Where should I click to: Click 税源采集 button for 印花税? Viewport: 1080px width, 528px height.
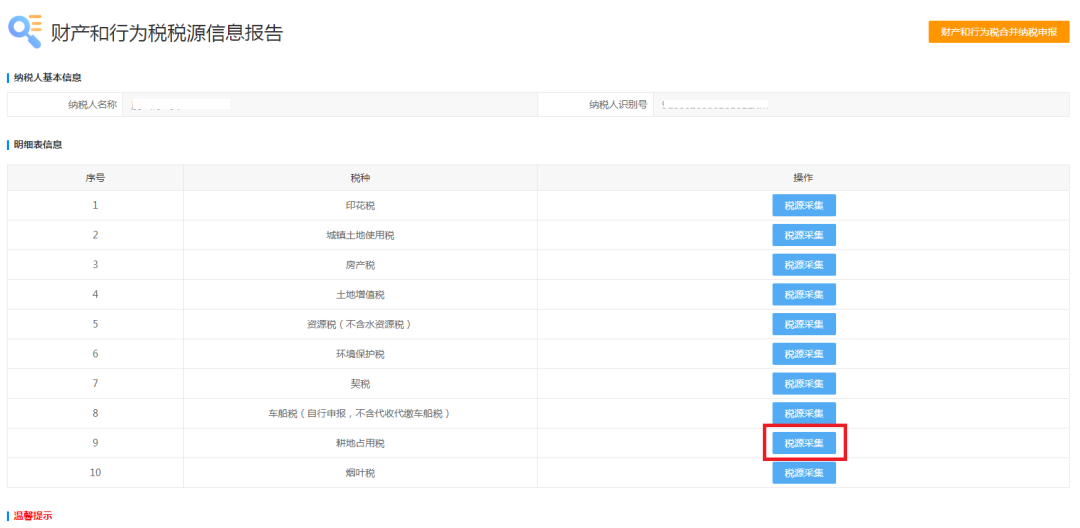803,206
